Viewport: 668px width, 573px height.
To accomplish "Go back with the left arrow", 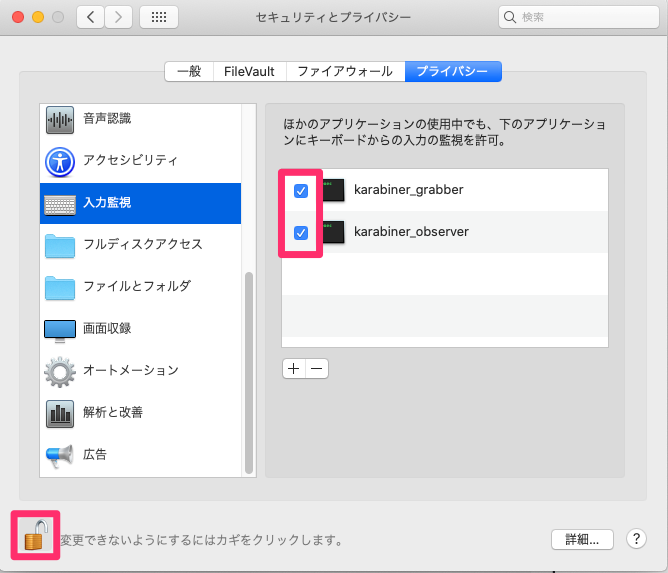I will click(x=90, y=17).
